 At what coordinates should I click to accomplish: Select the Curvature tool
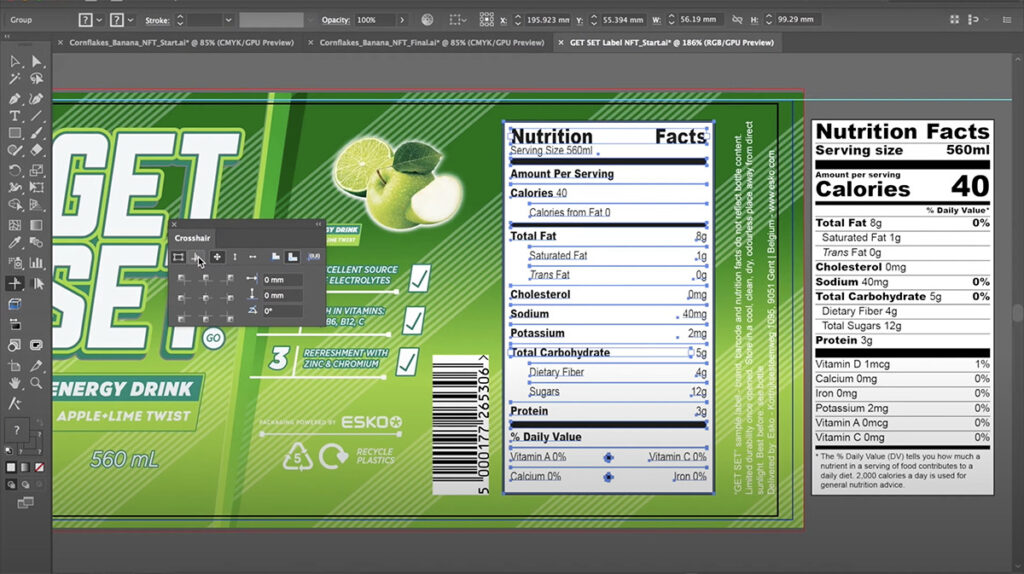37,99
